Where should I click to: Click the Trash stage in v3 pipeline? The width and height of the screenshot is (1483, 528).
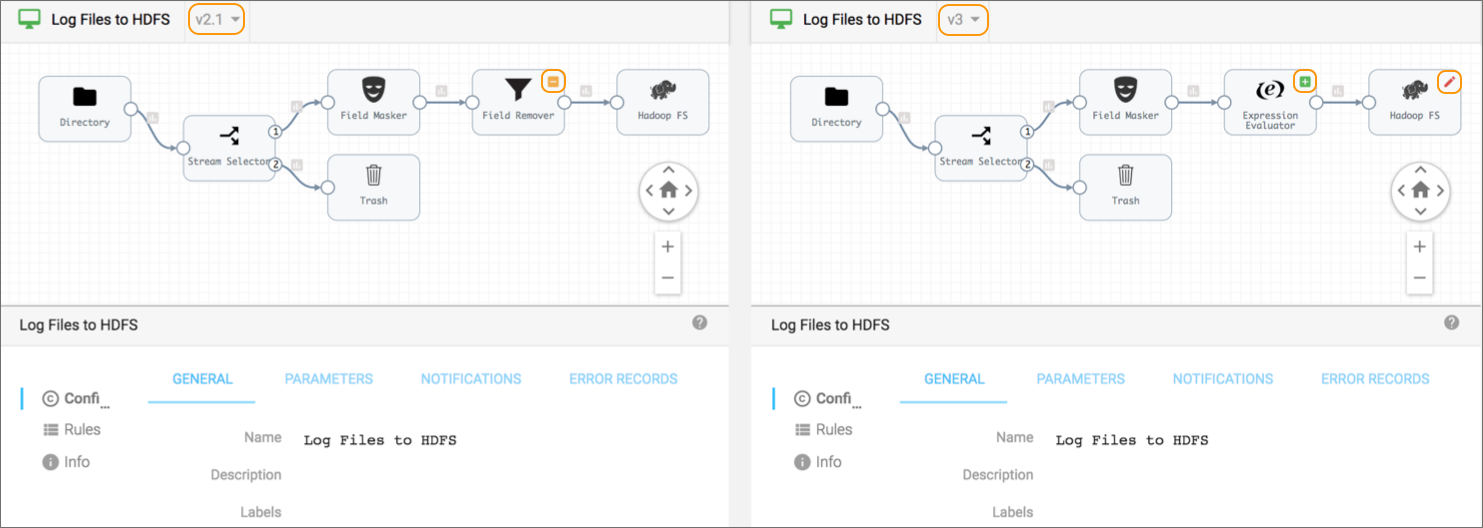click(x=1125, y=187)
